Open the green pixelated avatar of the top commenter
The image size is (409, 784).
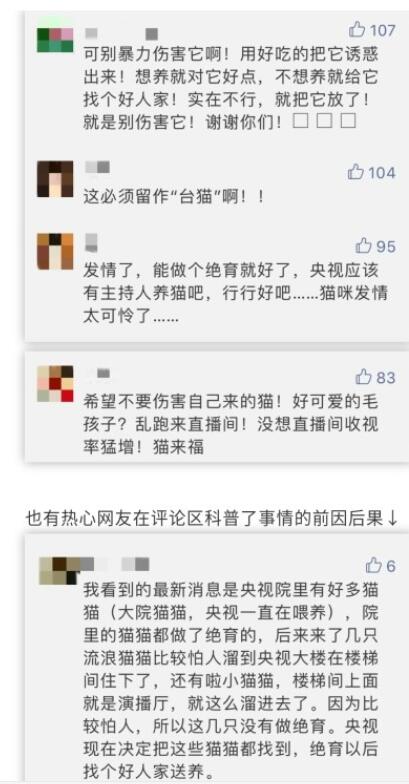[x=55, y=40]
